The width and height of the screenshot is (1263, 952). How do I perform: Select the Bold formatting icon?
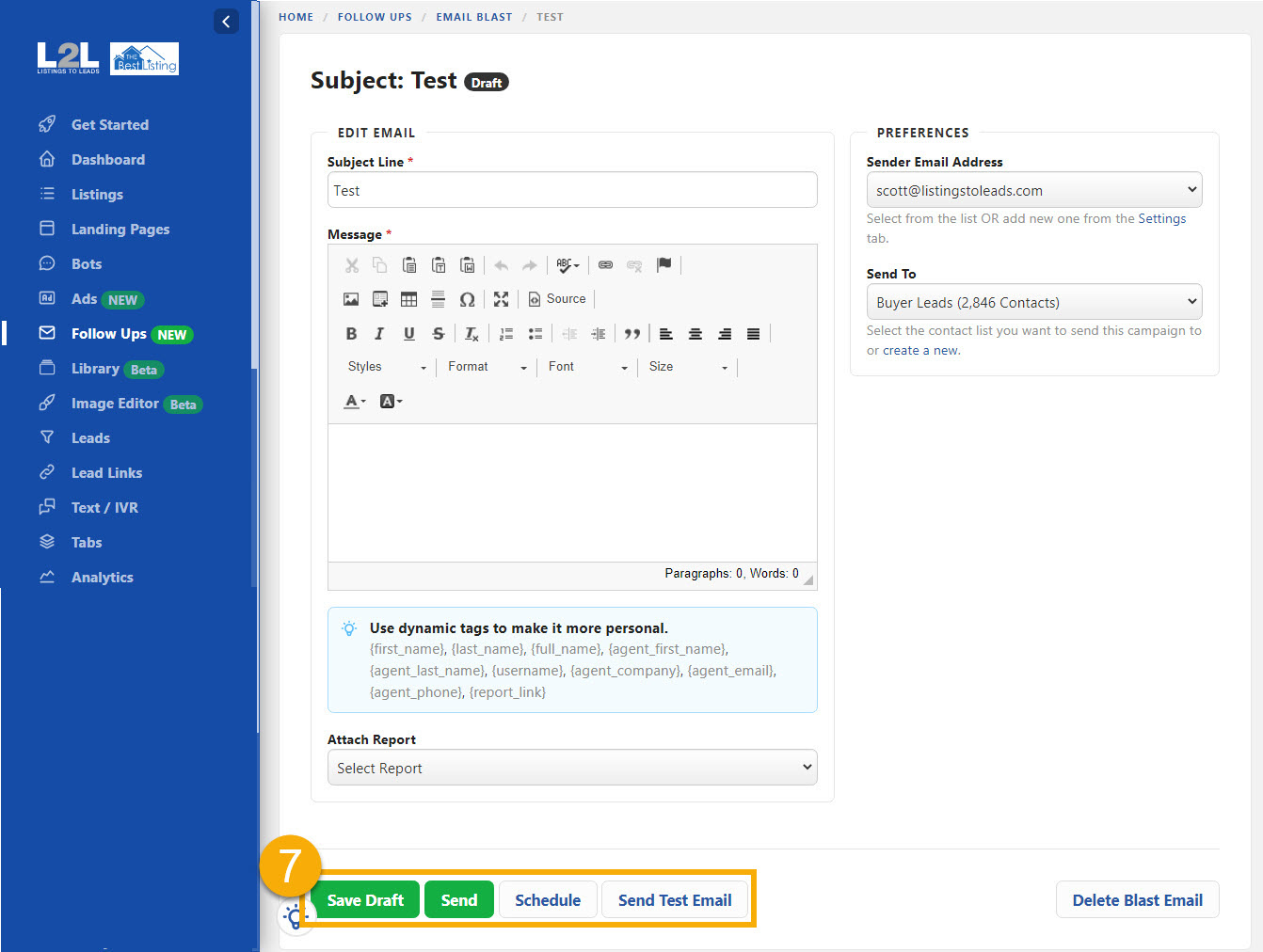click(351, 333)
